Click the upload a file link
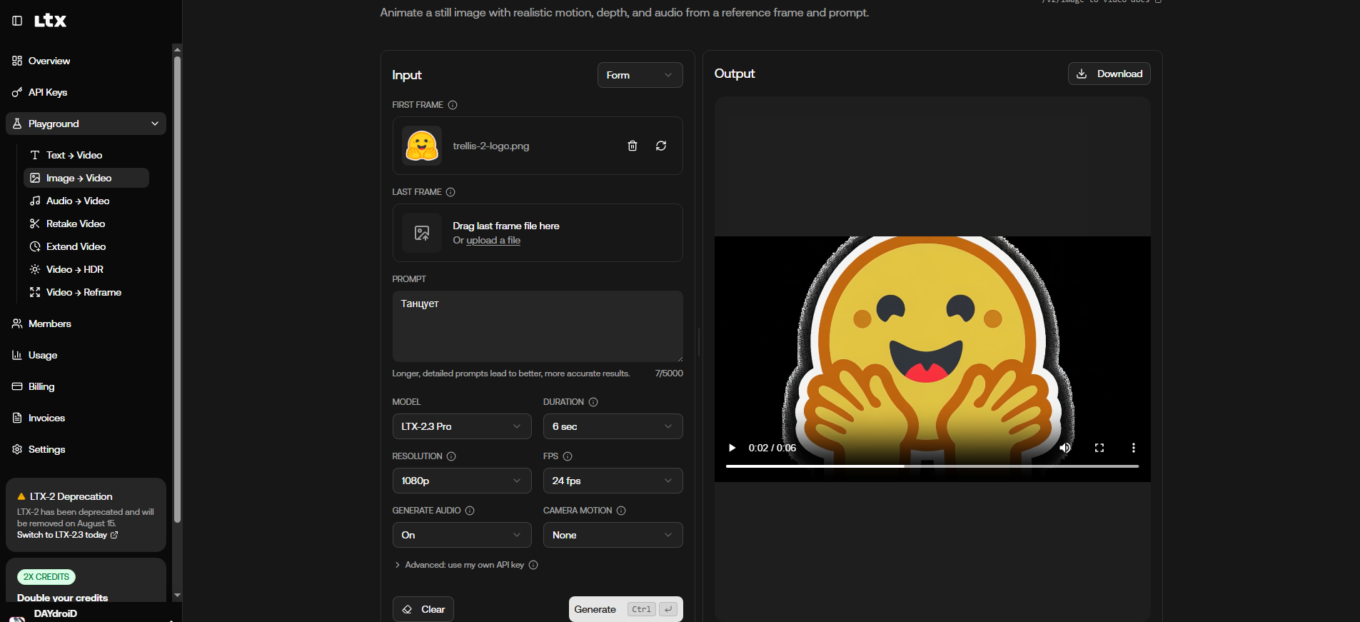1360x622 pixels. (x=493, y=241)
